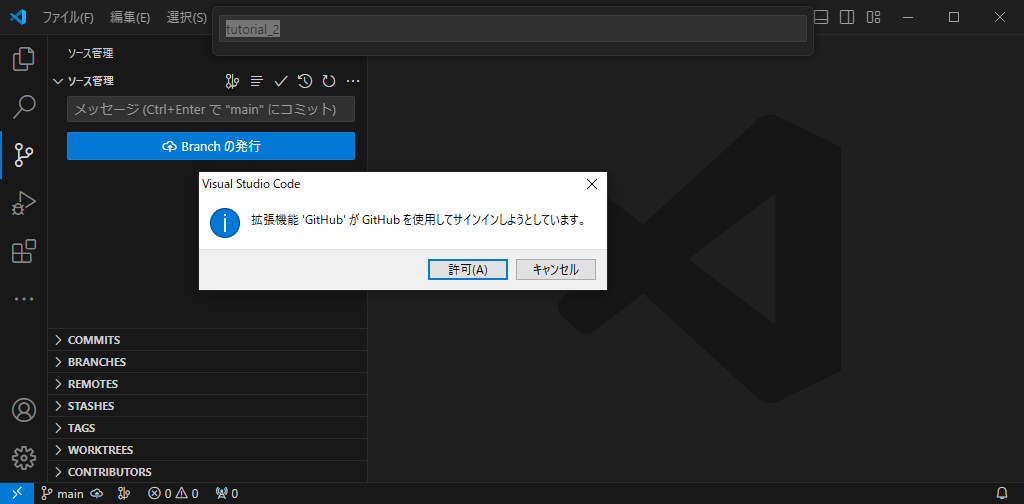
Task: Toggle the bottom panel layout icon
Action: 821,17
